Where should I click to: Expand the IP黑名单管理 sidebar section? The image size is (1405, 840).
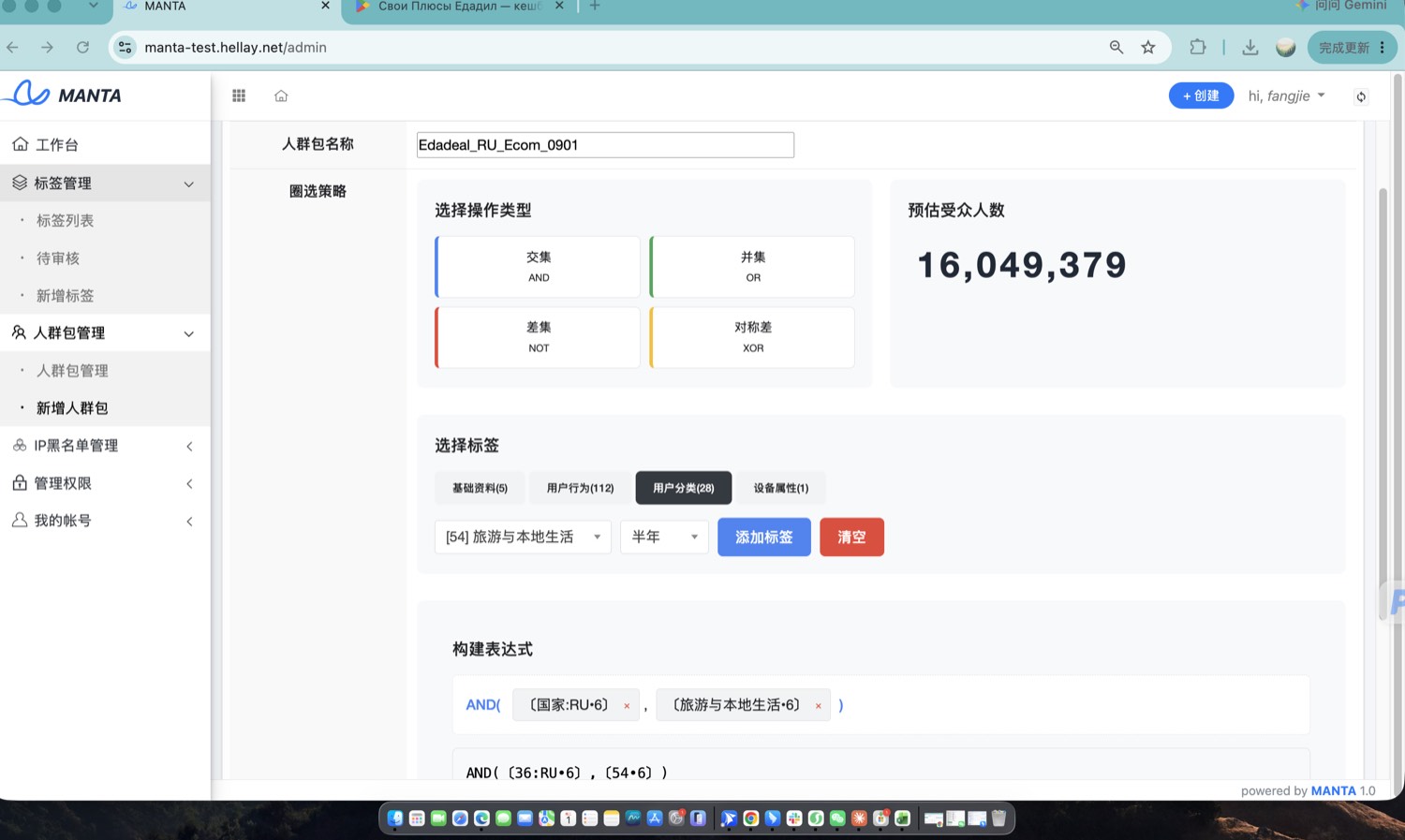[x=105, y=446]
